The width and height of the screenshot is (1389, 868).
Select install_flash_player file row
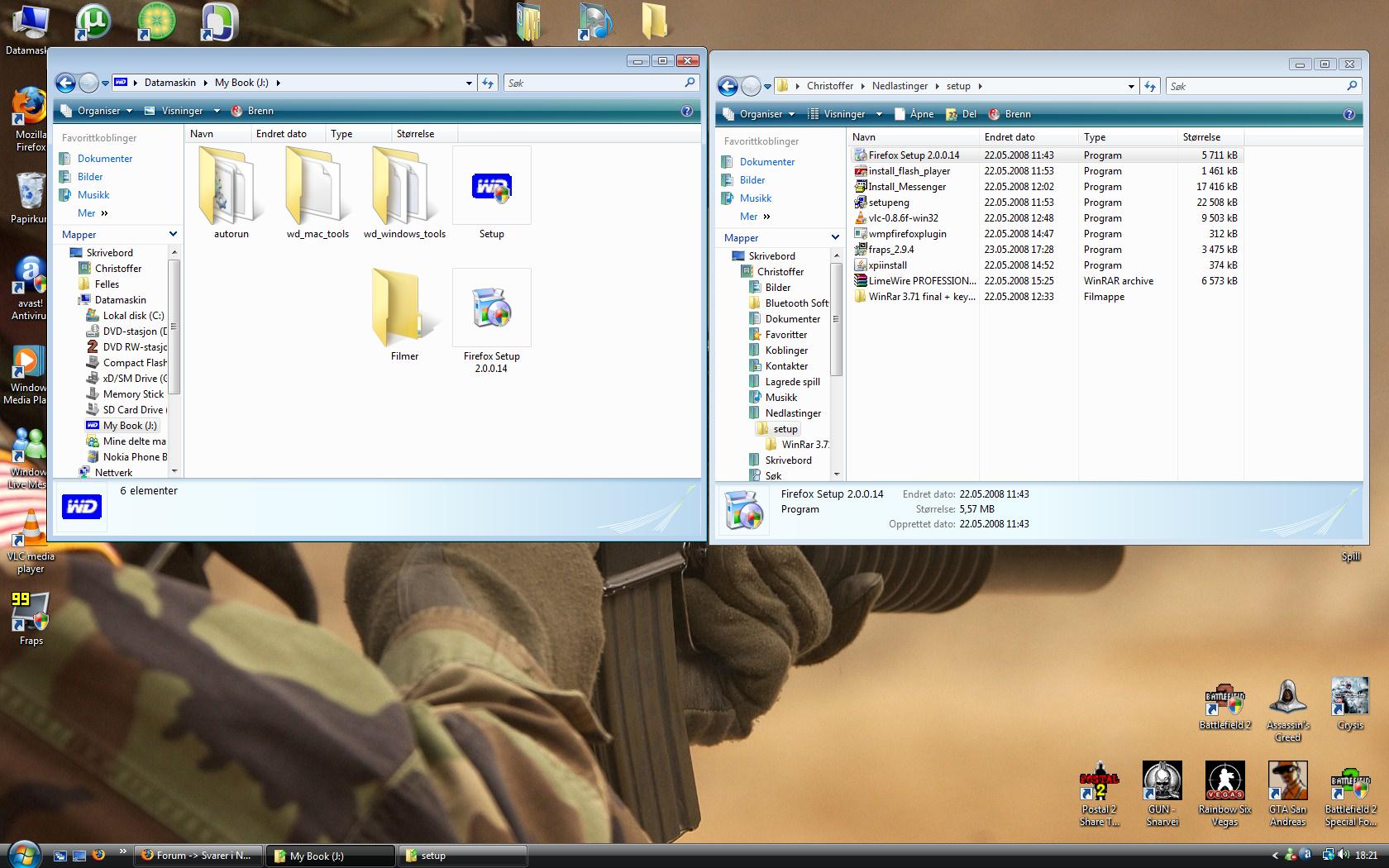click(1047, 171)
